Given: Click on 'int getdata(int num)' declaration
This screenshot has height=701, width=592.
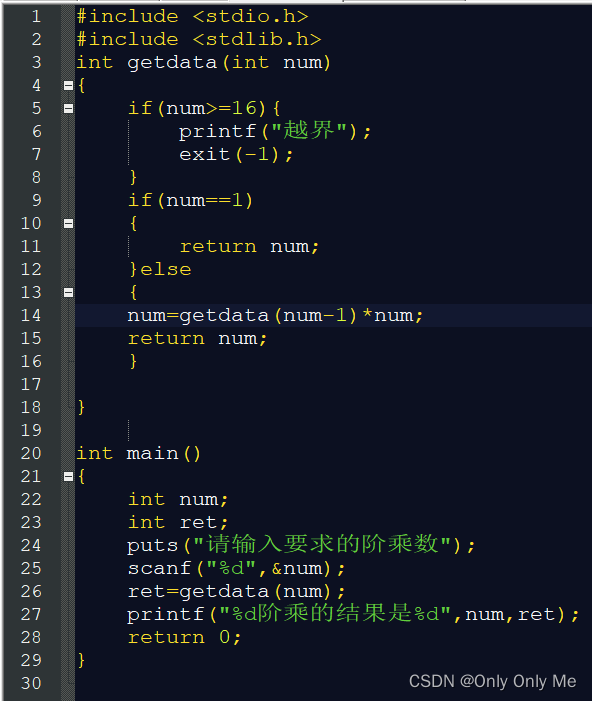Looking at the screenshot, I should pyautogui.click(x=203, y=63).
